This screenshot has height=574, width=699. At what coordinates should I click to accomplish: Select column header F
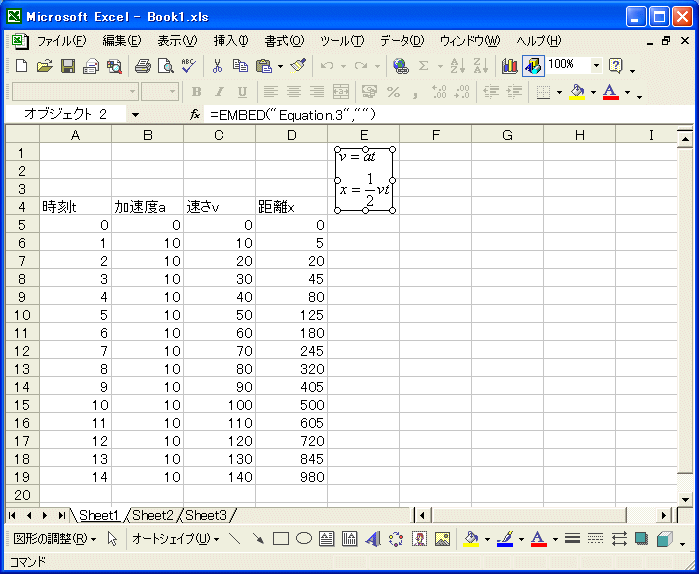pos(436,135)
